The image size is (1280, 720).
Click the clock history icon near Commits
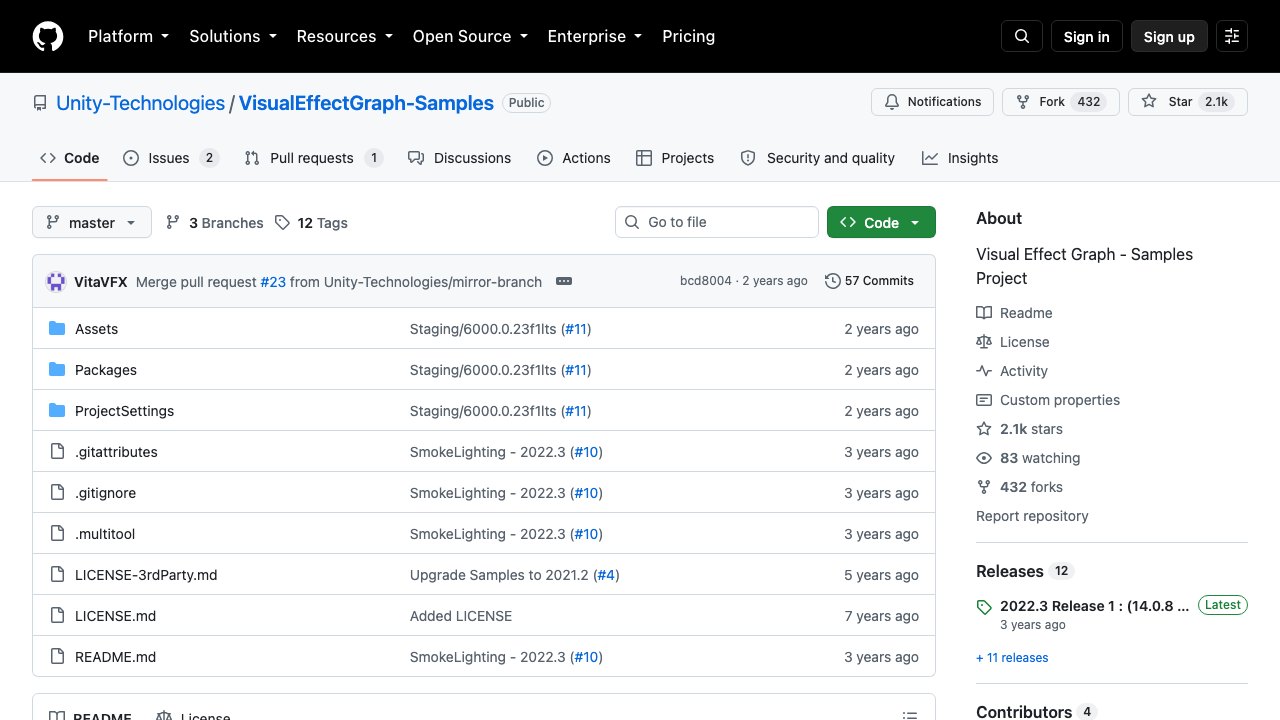pos(832,281)
